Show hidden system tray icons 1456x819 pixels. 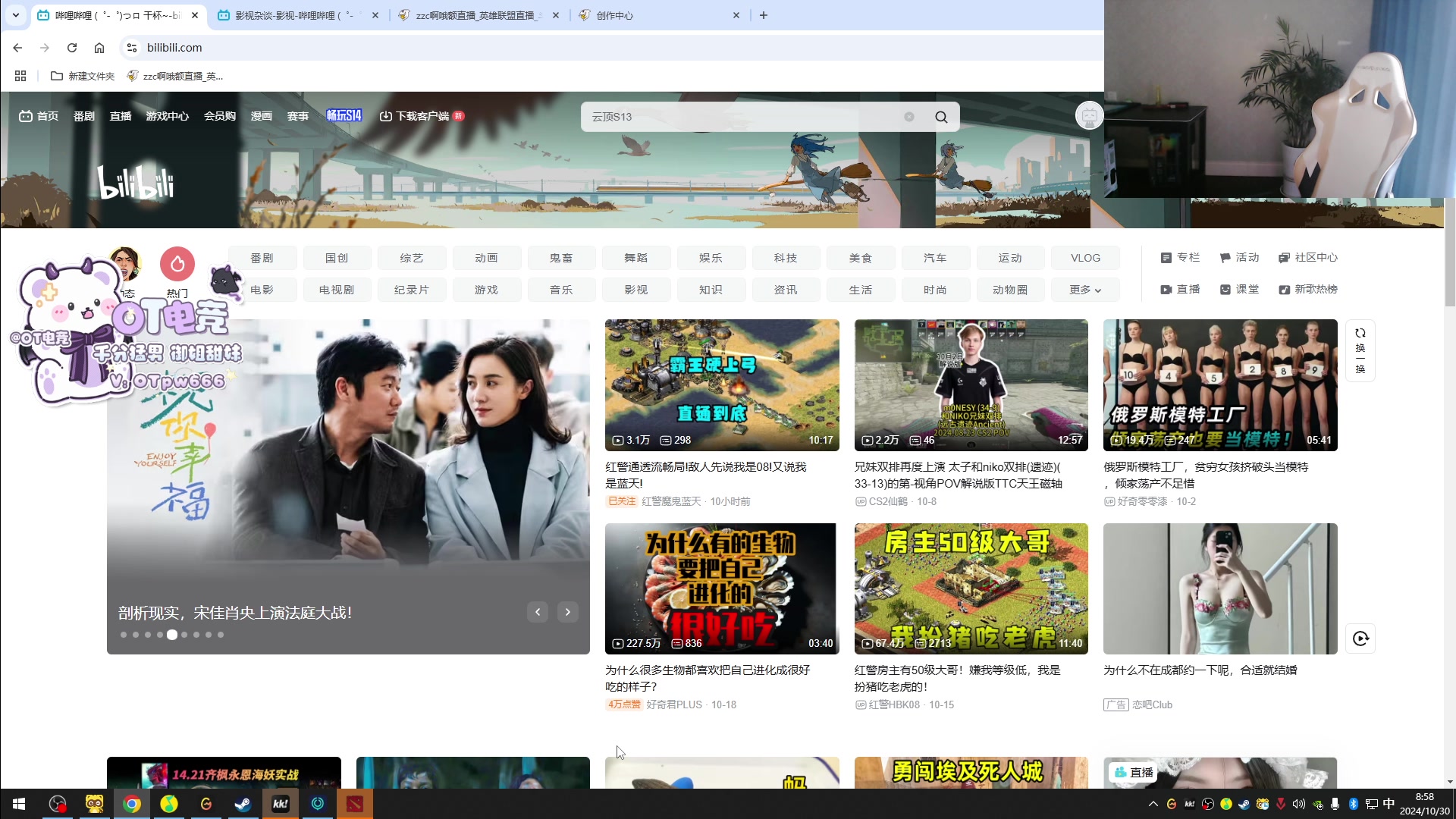click(x=1153, y=804)
